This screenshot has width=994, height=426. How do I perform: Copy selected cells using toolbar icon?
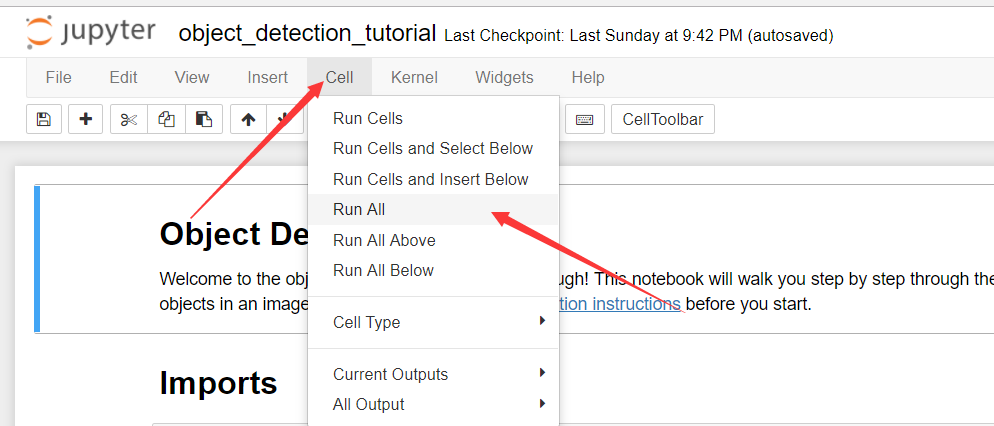pyautogui.click(x=166, y=120)
